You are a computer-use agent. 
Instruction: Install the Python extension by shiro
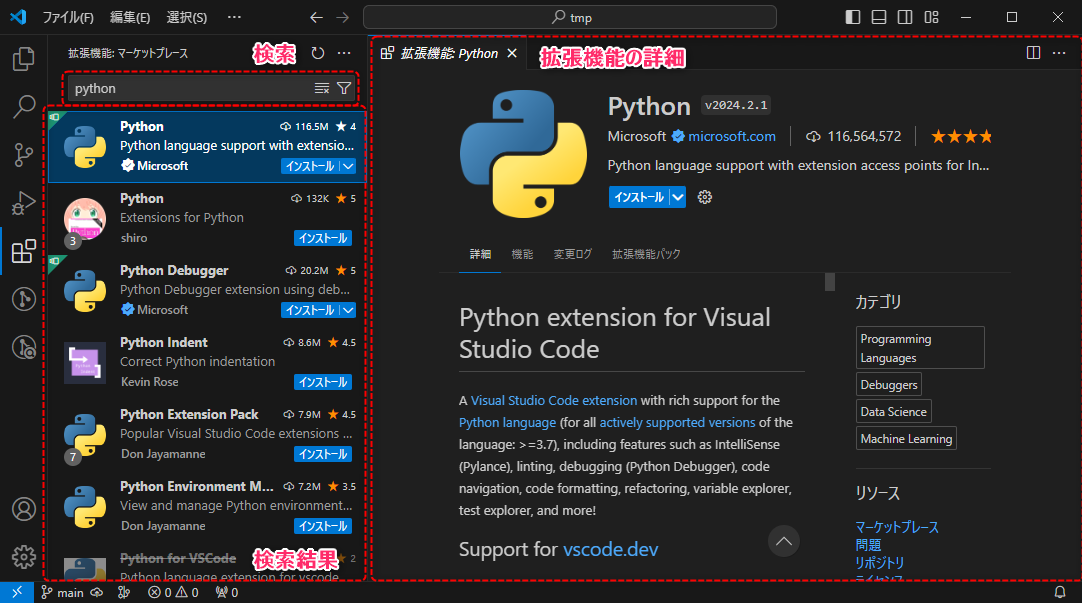(323, 238)
